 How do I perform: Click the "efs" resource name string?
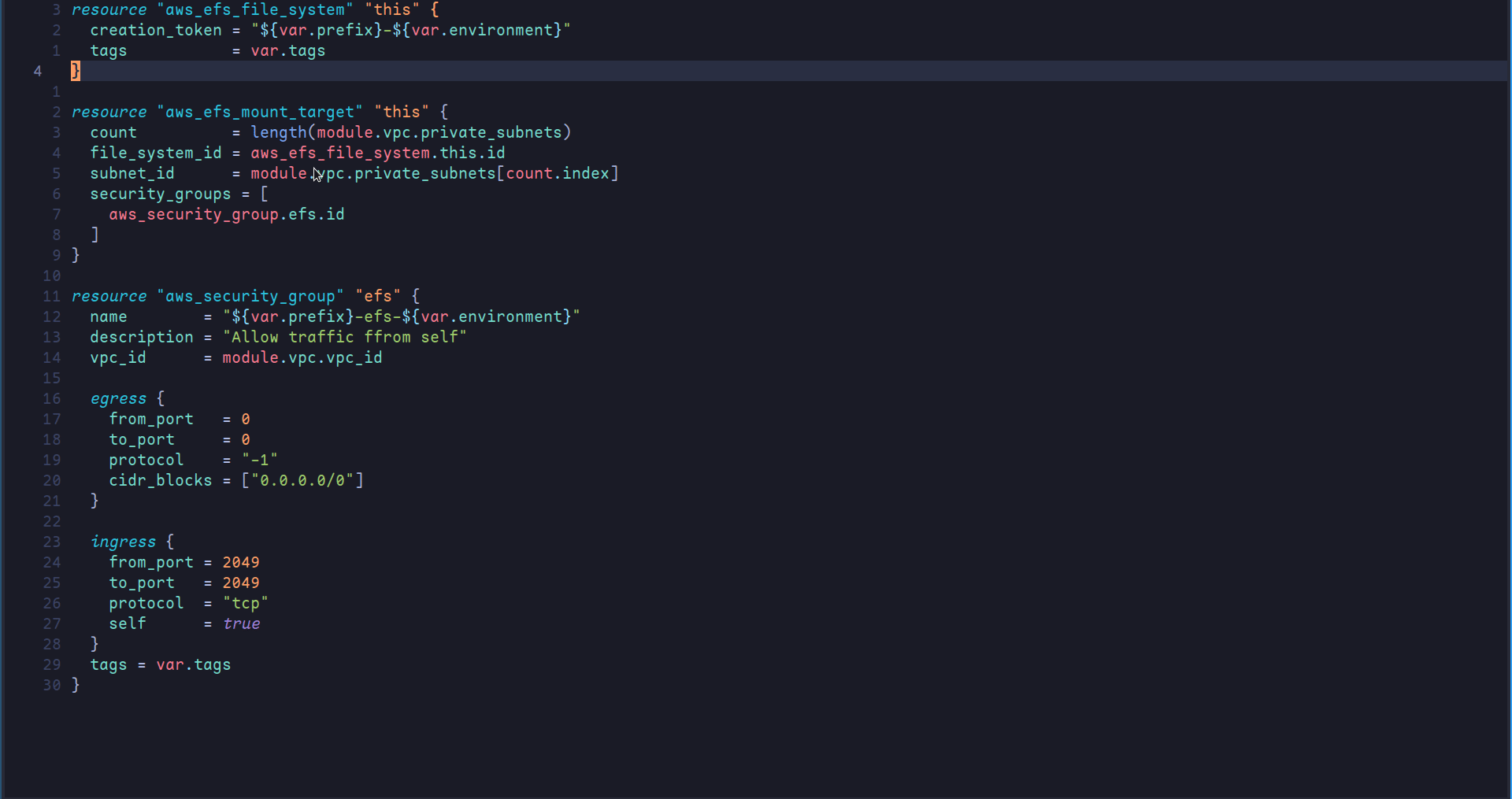[378, 296]
